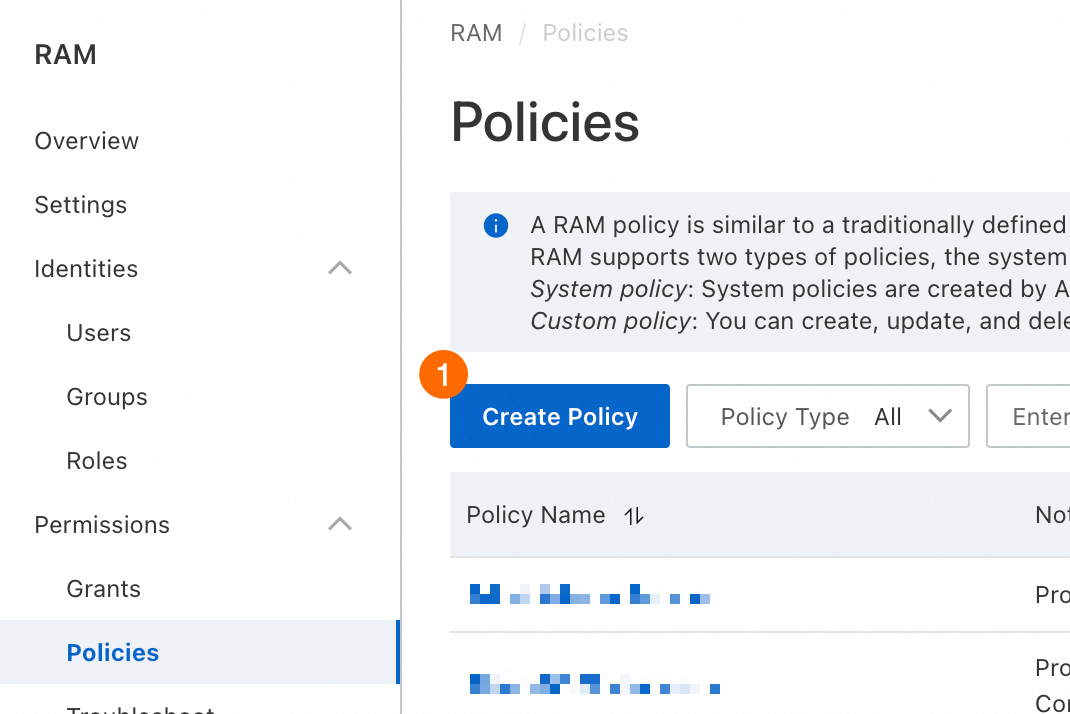Select Users under Identities
This screenshot has height=714, width=1070.
click(99, 333)
